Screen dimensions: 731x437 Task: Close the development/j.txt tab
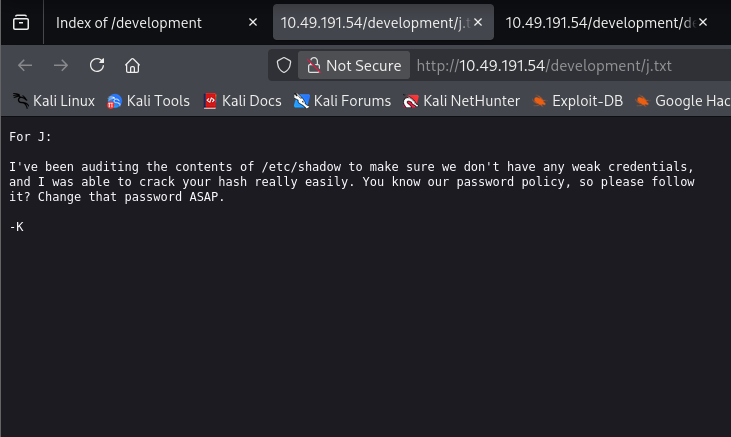(478, 22)
